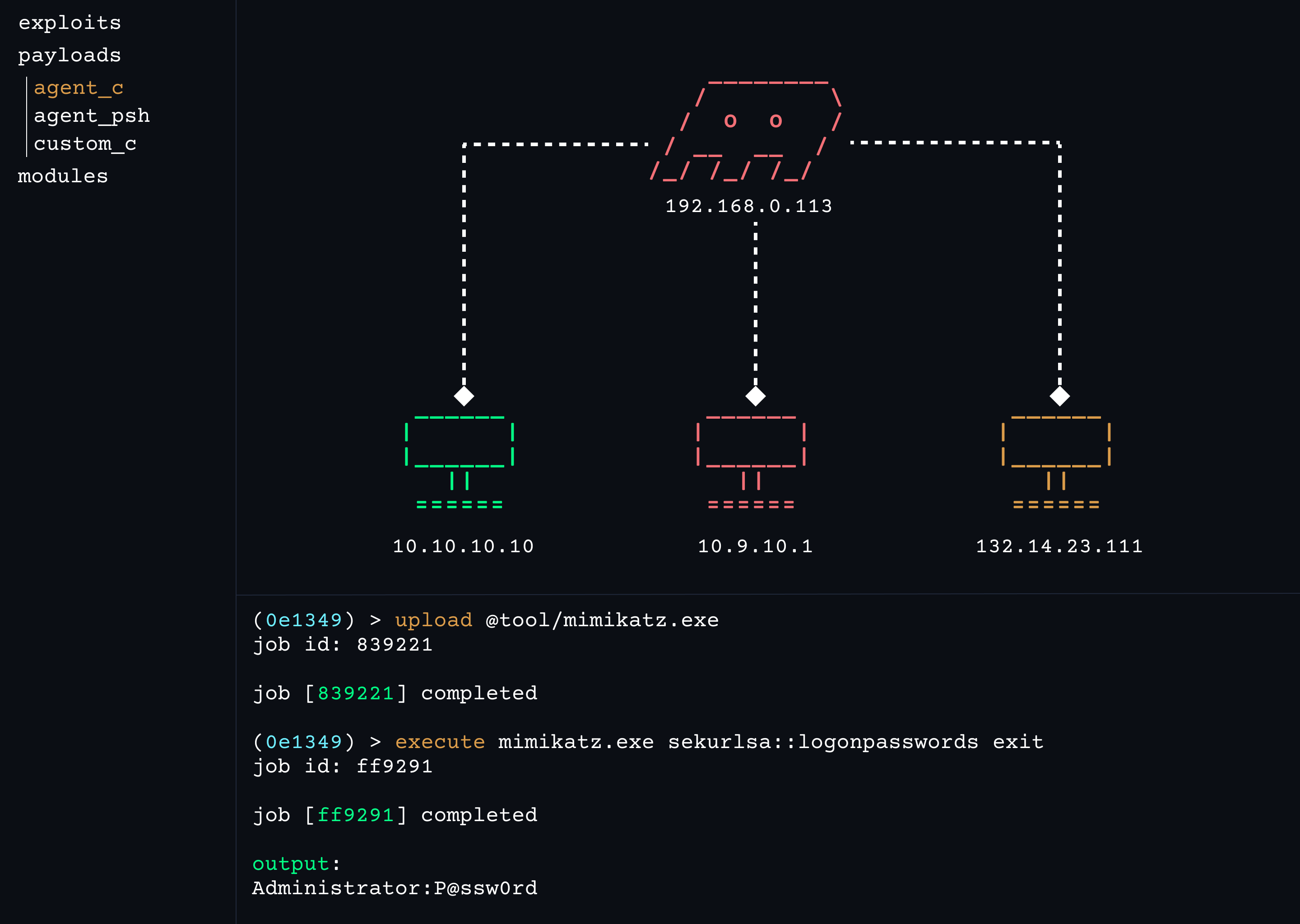Screen dimensions: 1300x924
Task: Collapse the payloads section
Action: [69, 55]
